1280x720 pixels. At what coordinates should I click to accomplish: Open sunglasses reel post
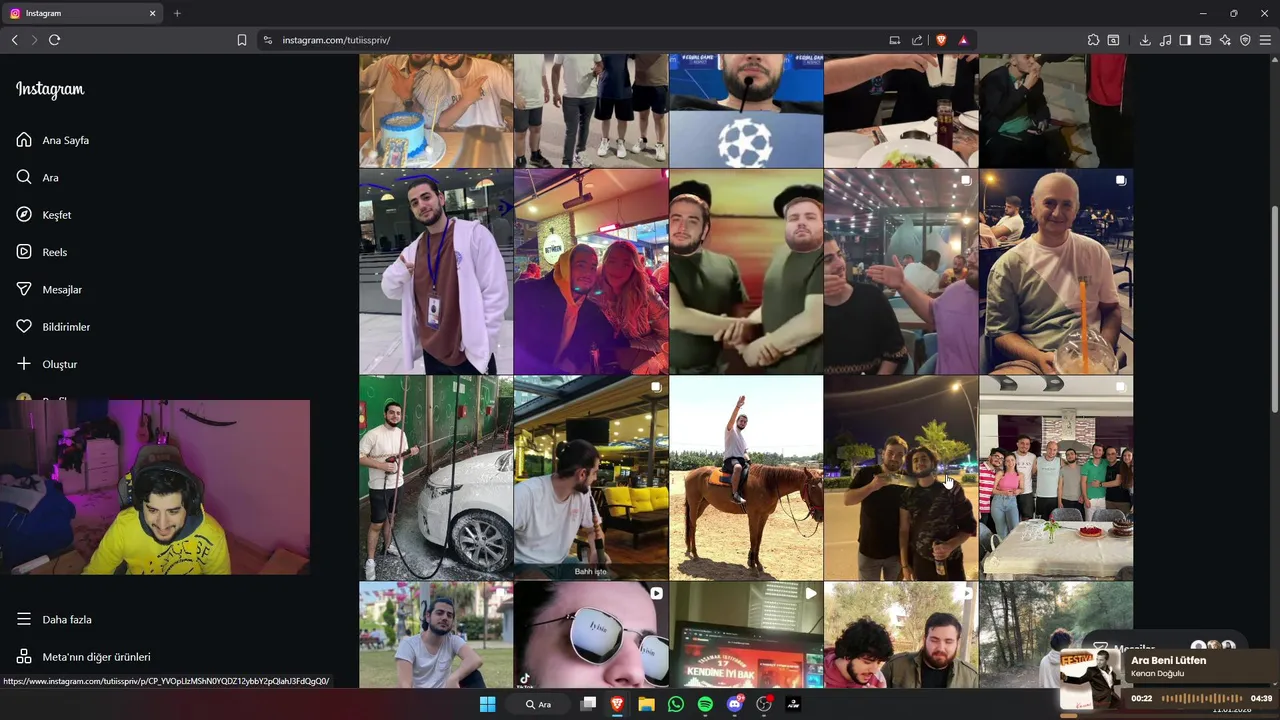tap(591, 634)
